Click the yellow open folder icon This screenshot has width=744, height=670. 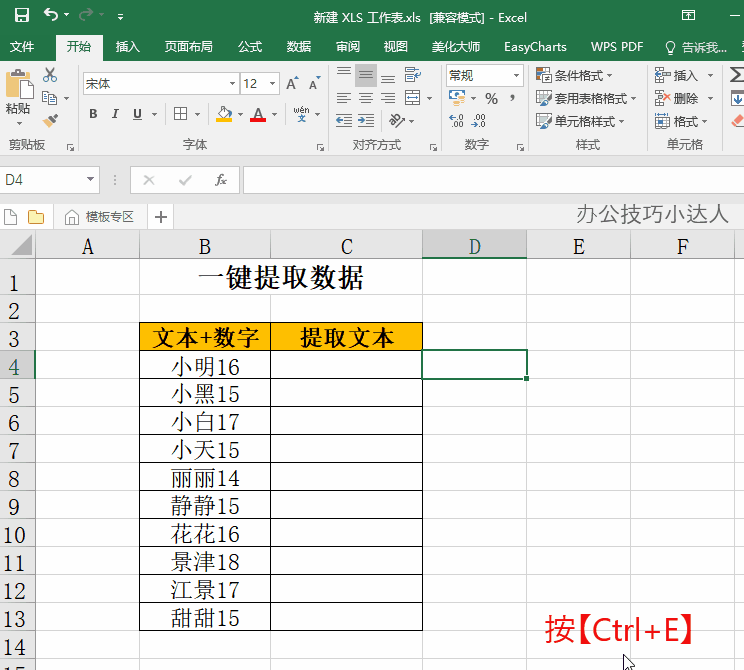36,217
